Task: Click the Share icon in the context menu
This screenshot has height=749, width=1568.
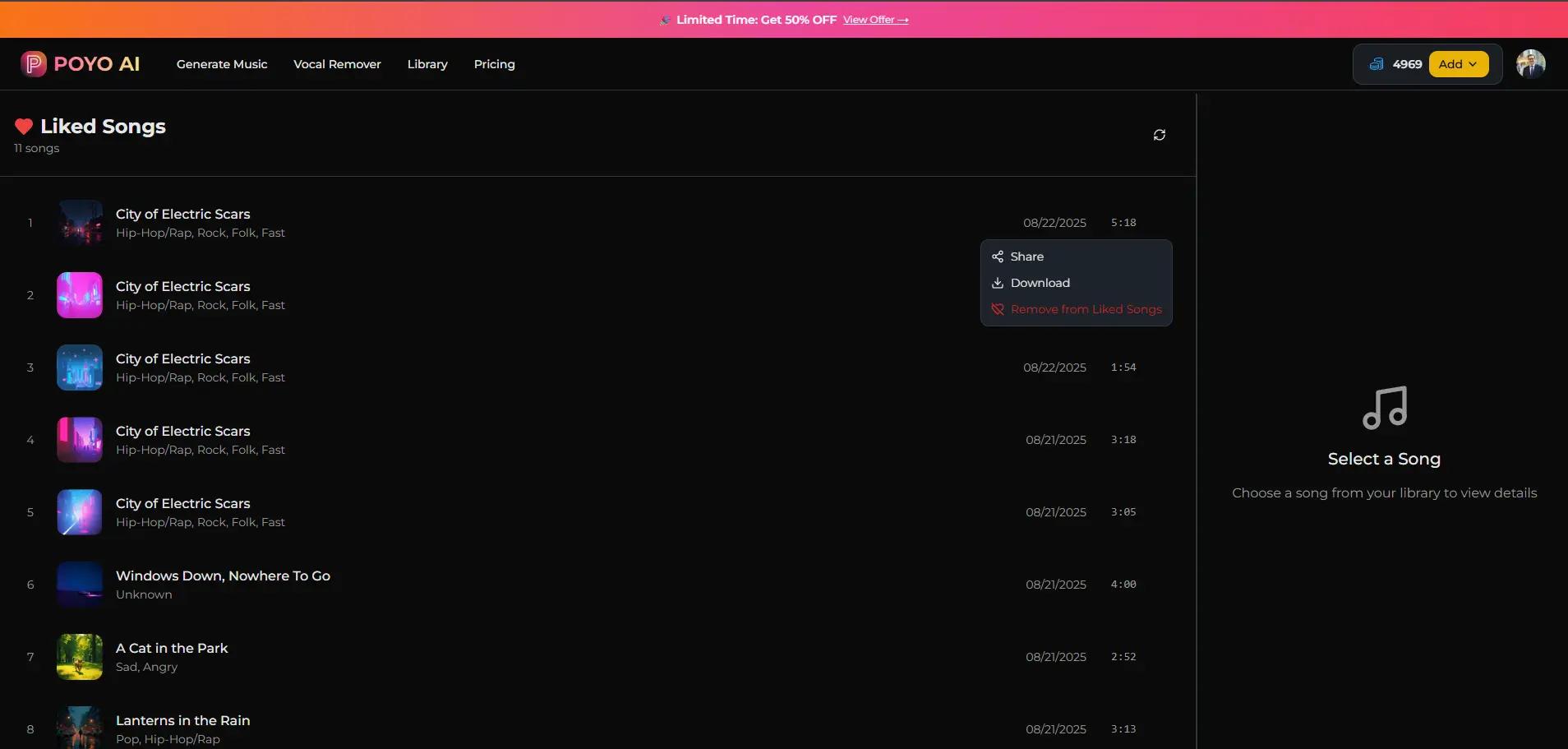Action: point(998,257)
